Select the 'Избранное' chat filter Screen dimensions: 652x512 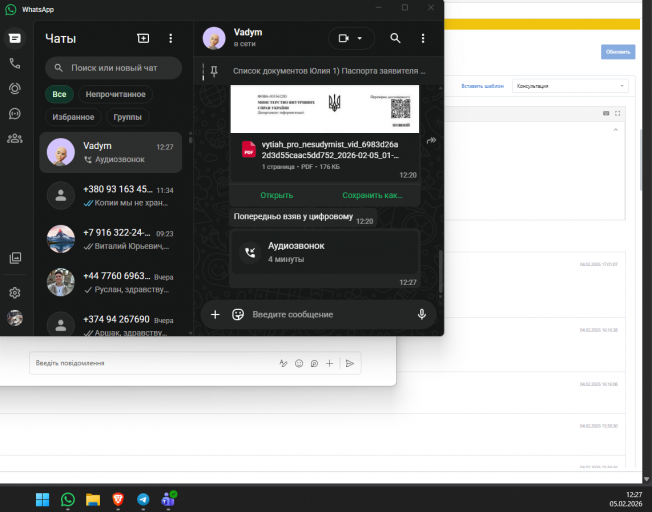[x=73, y=117]
